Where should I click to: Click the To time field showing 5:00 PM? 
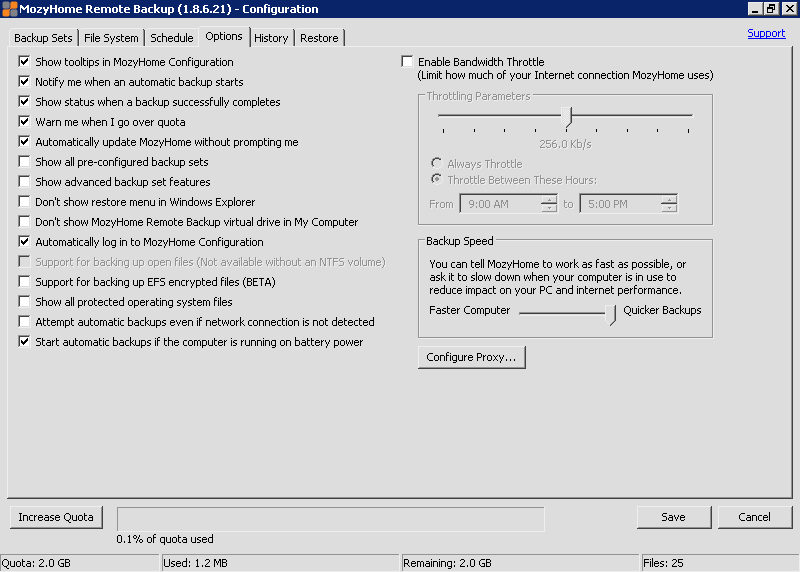[620, 204]
